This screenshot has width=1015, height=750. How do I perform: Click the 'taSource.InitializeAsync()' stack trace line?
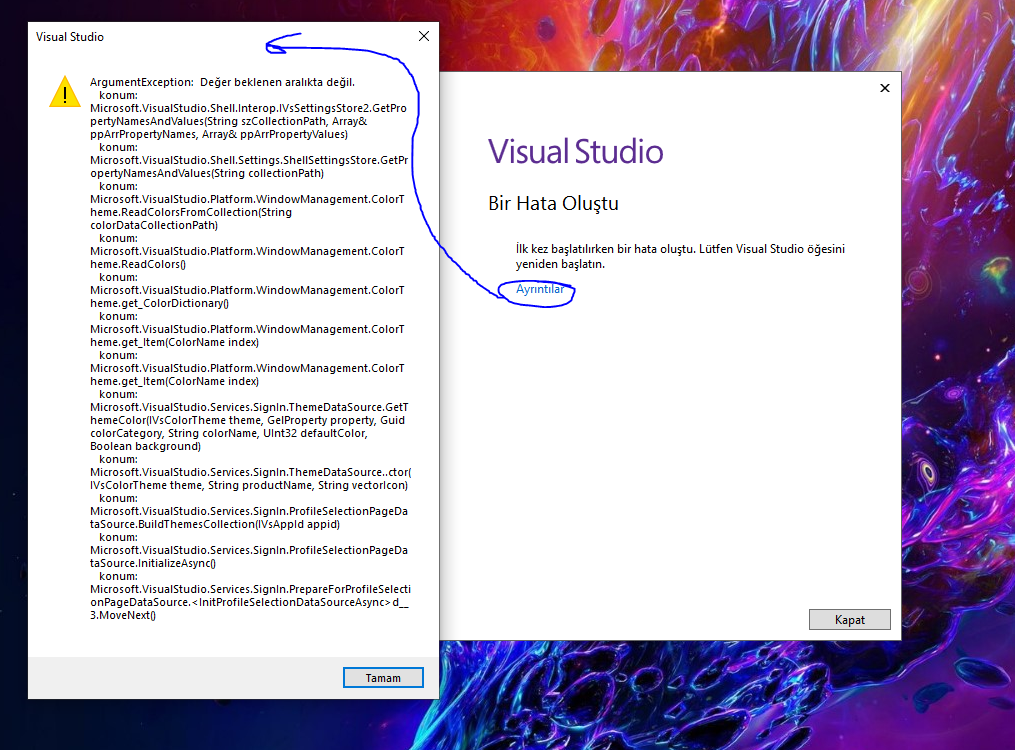153,563
